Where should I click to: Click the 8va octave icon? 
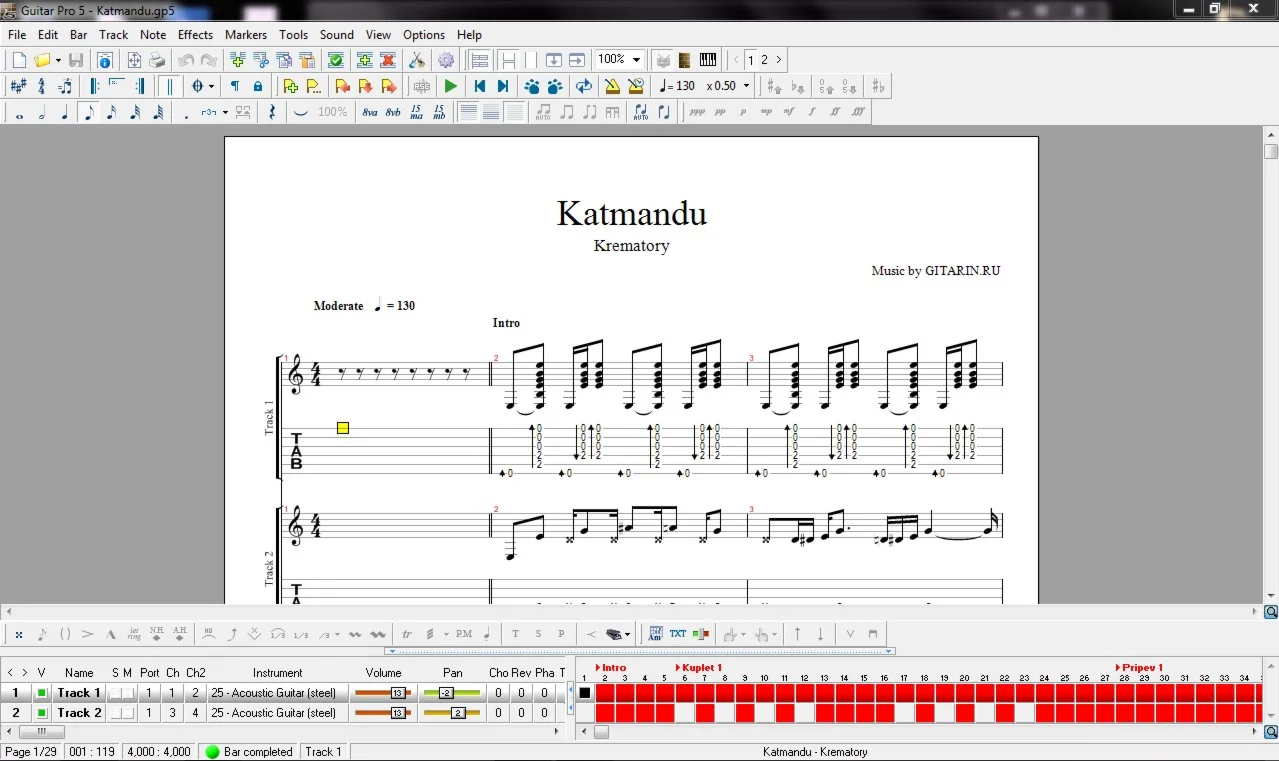(x=370, y=112)
